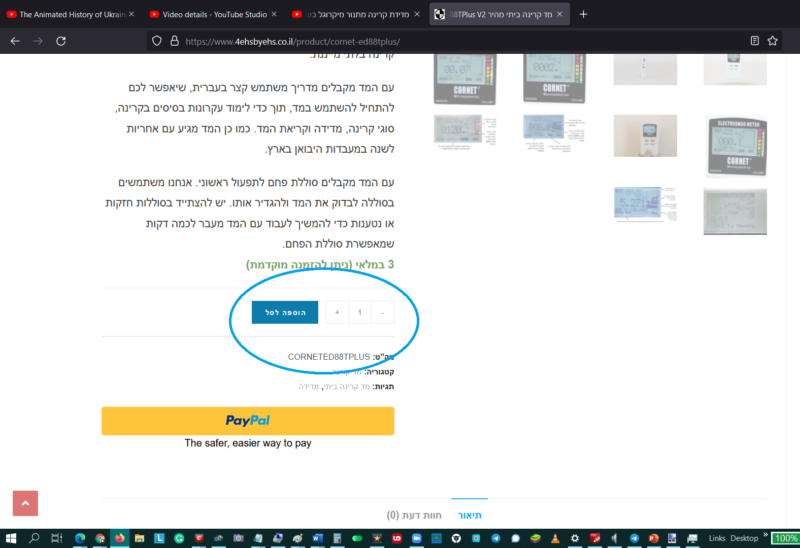Open the CORNET meter 0002 thumbnail
Image resolution: width=800 pixels, height=548 pixels.
[555, 79]
